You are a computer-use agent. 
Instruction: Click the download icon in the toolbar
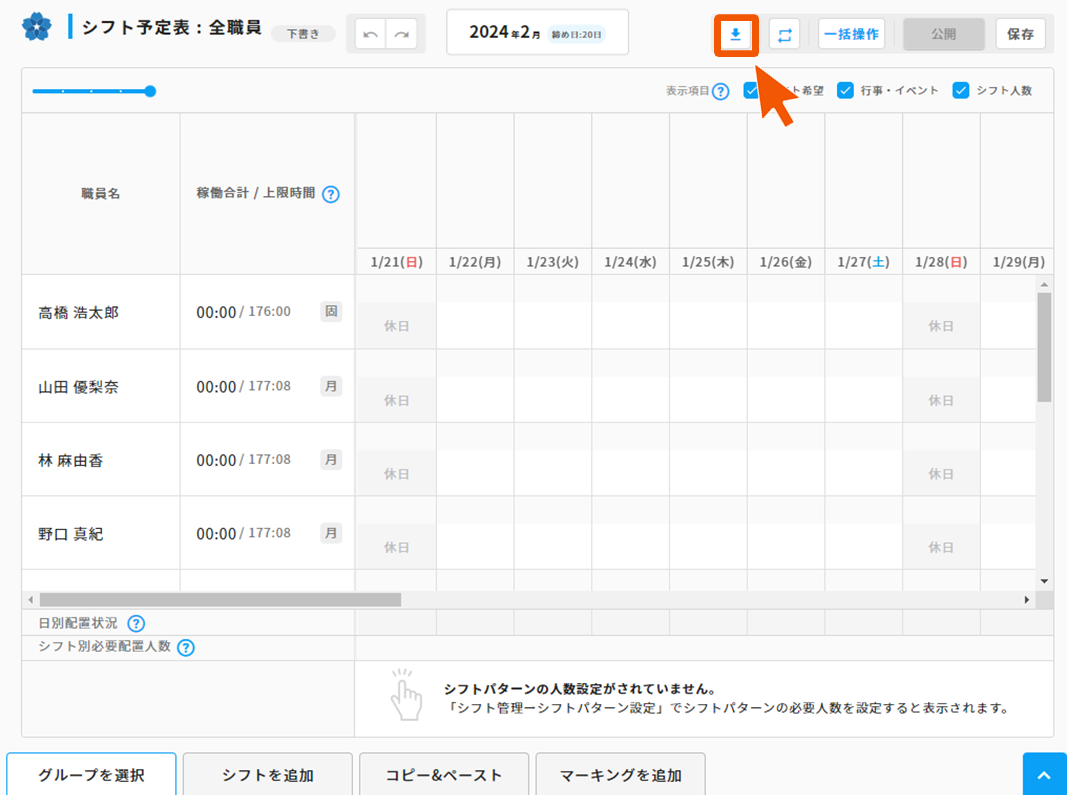(x=735, y=34)
